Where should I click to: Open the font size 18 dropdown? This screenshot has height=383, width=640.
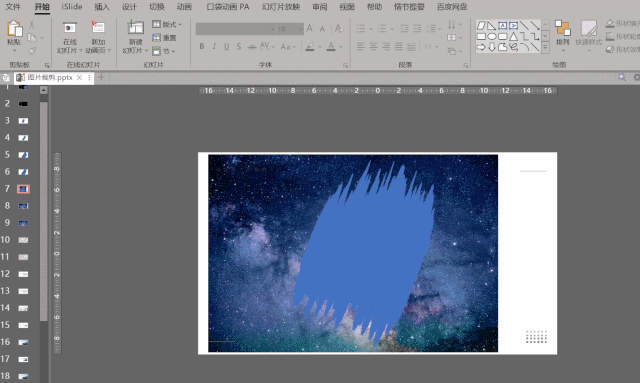pyautogui.click(x=290, y=29)
